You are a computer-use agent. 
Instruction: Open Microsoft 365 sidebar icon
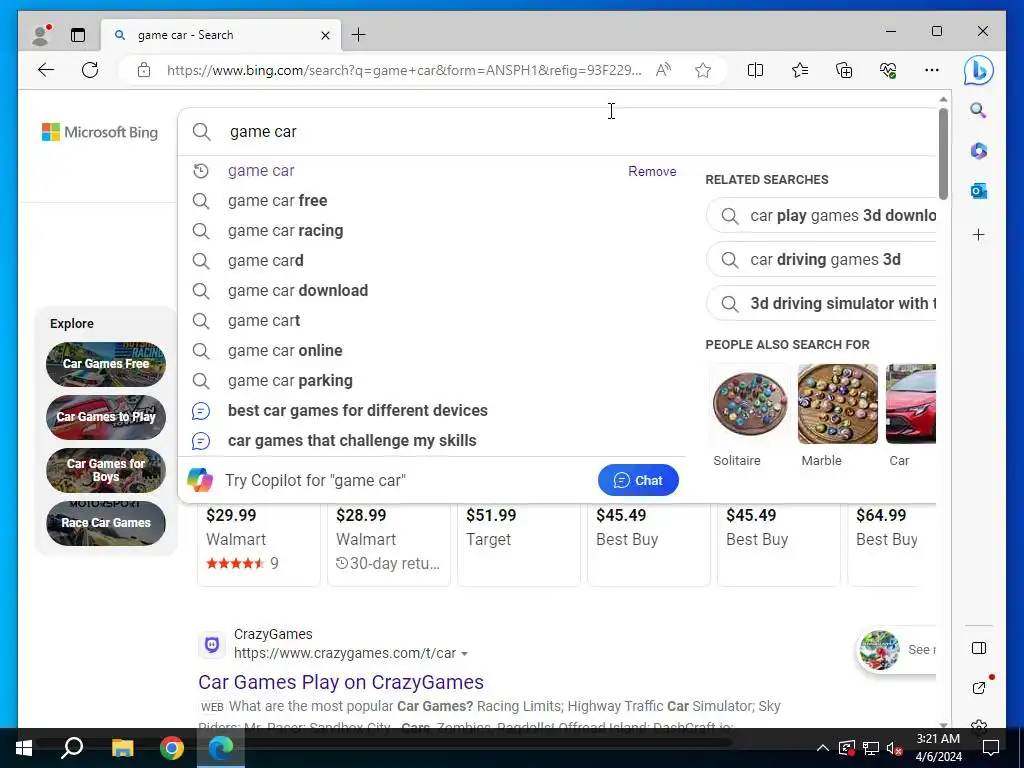click(x=978, y=151)
